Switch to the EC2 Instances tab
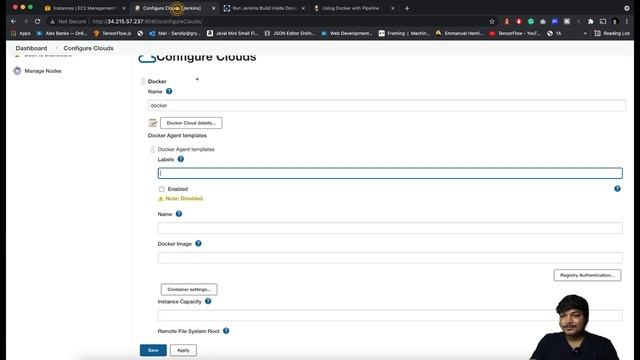Image resolution: width=640 pixels, height=360 pixels. tap(84, 8)
